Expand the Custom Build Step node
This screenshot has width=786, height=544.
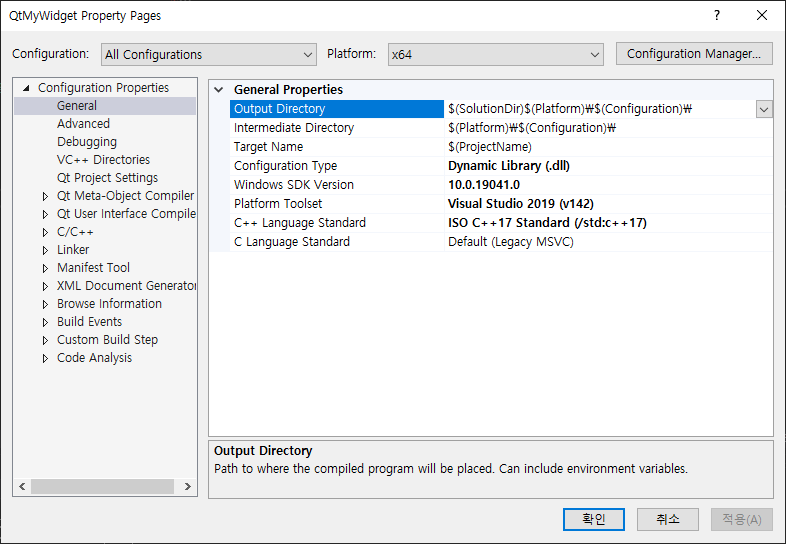pyautogui.click(x=45, y=340)
